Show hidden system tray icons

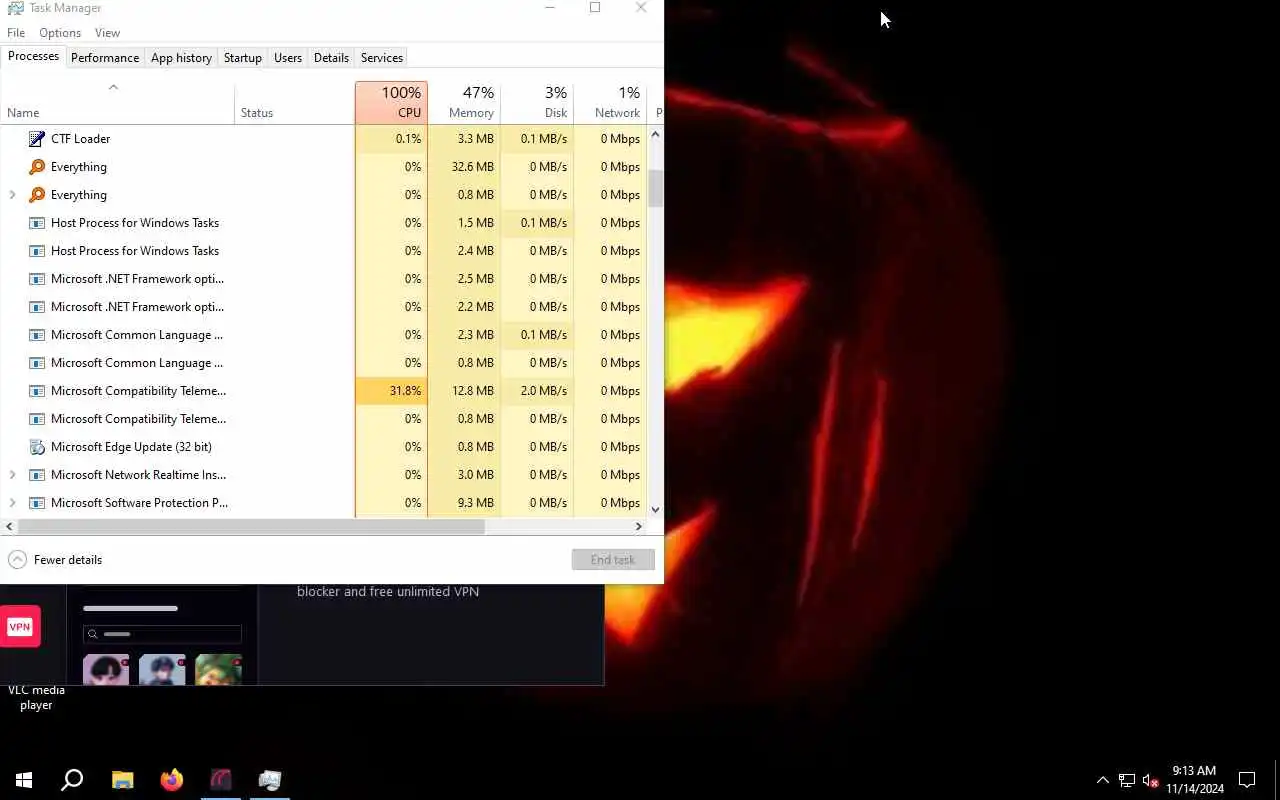(x=1103, y=780)
